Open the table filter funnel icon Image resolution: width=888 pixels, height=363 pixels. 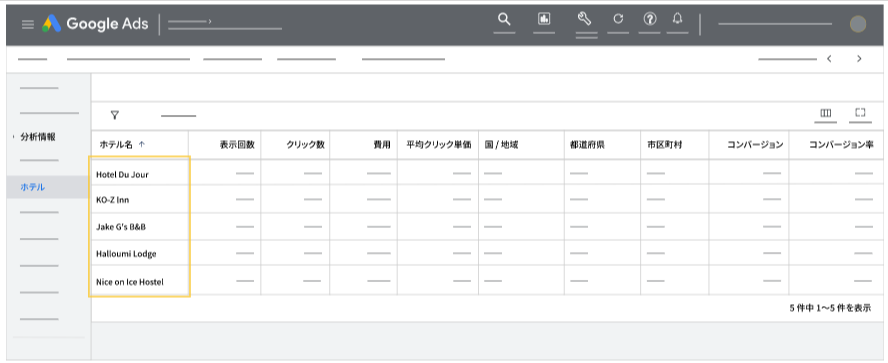[x=115, y=116]
